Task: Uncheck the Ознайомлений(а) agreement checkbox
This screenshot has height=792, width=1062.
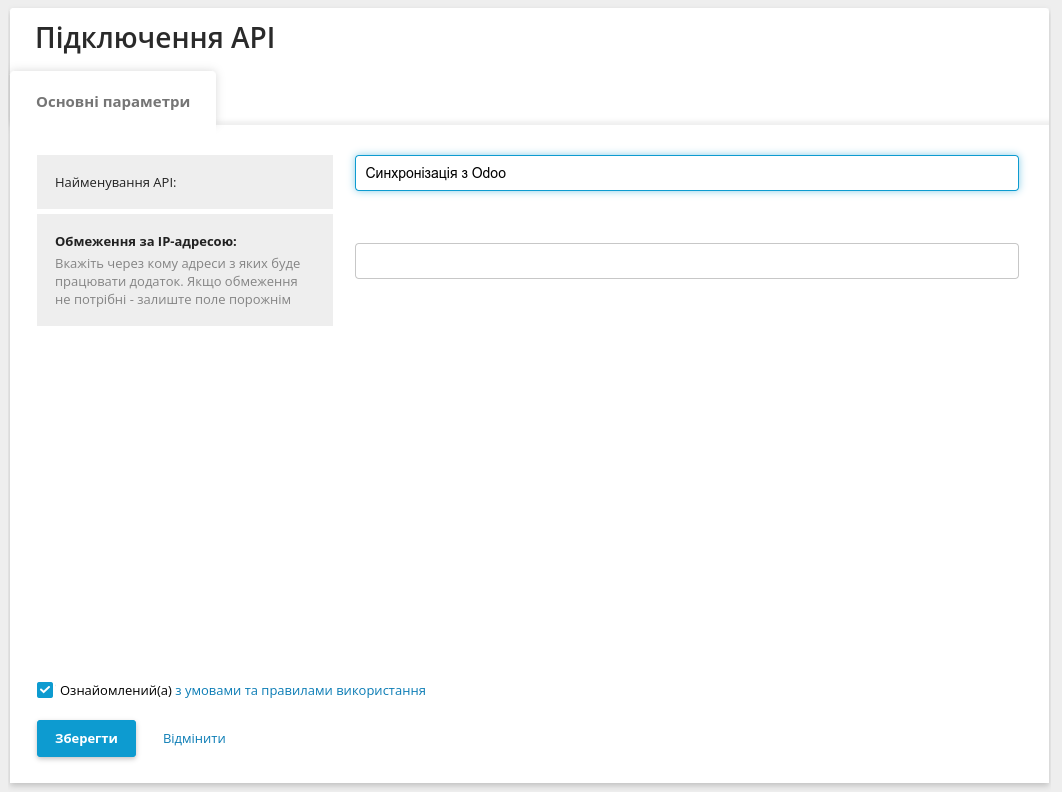Action: [x=44, y=689]
